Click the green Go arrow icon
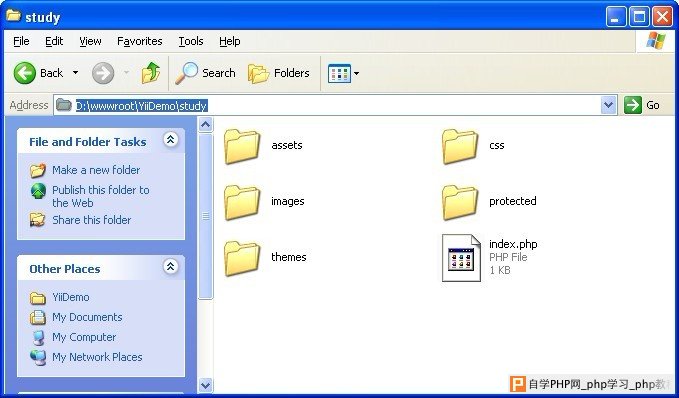679x398 pixels. click(633, 105)
